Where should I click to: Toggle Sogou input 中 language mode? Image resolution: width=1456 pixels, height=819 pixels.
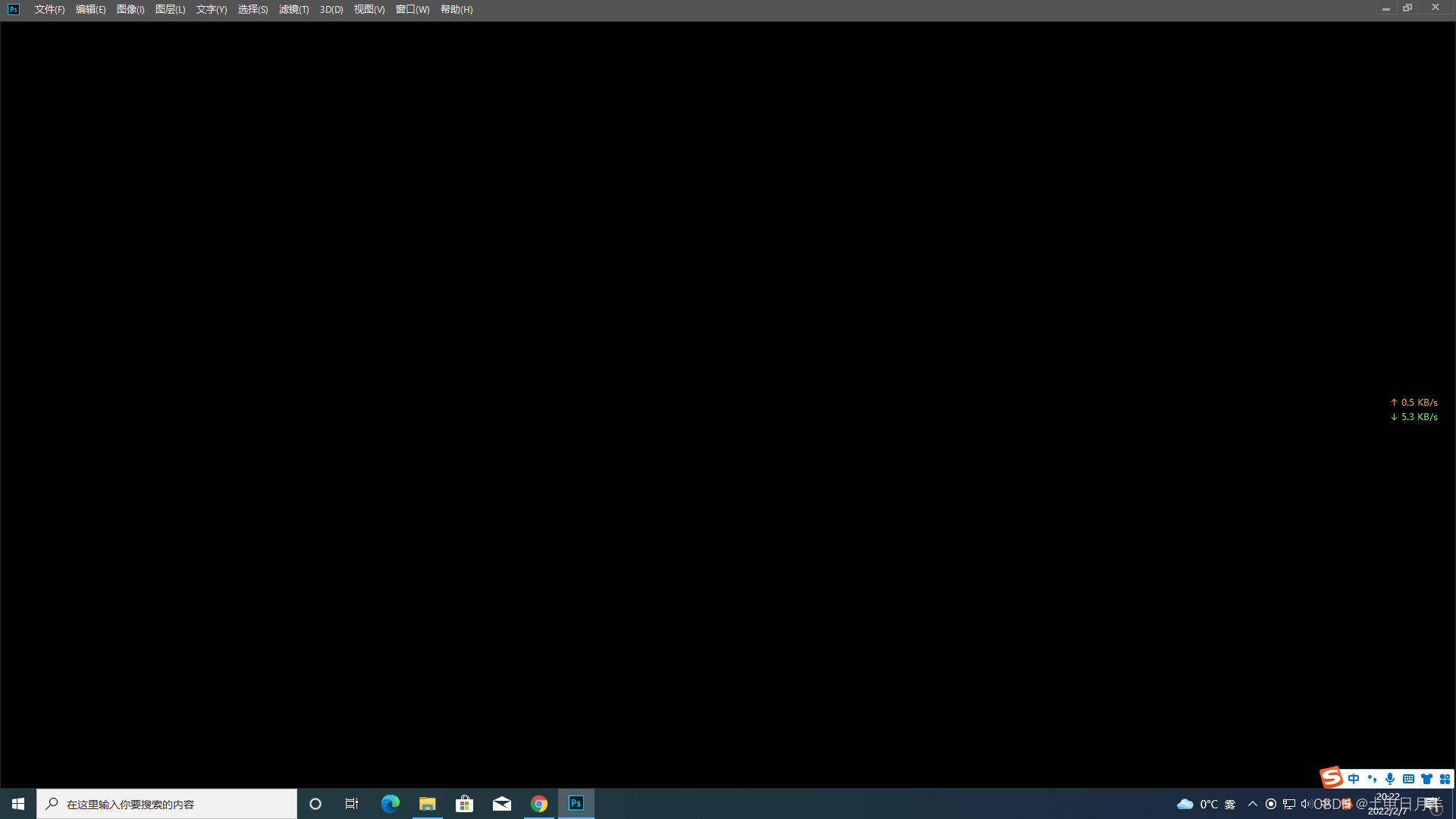click(x=1354, y=779)
